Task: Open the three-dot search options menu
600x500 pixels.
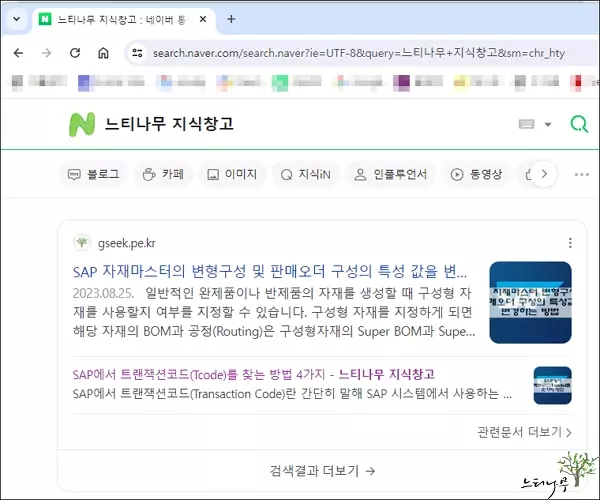Action: 582,174
